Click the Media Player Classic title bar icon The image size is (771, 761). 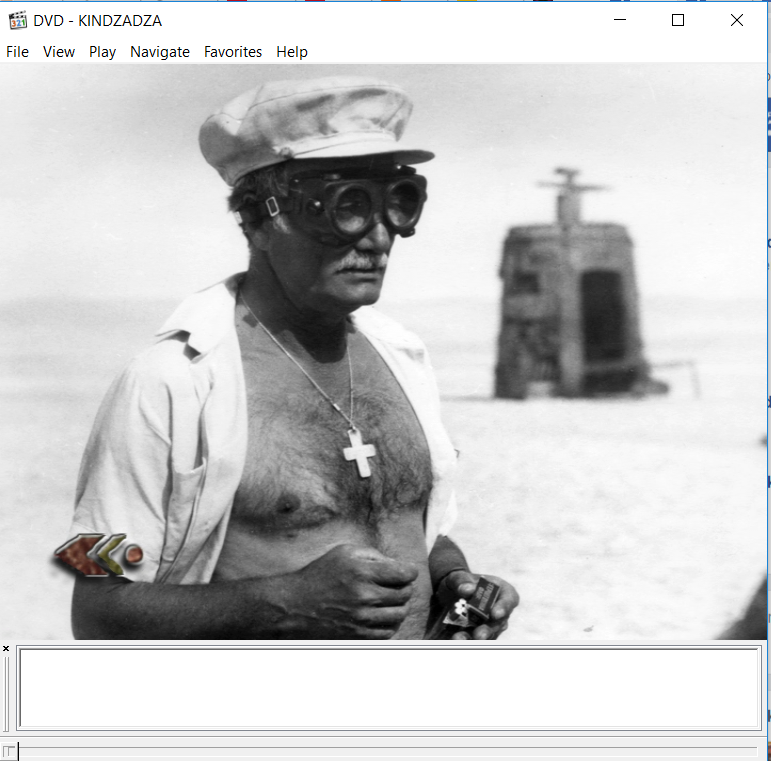18,20
